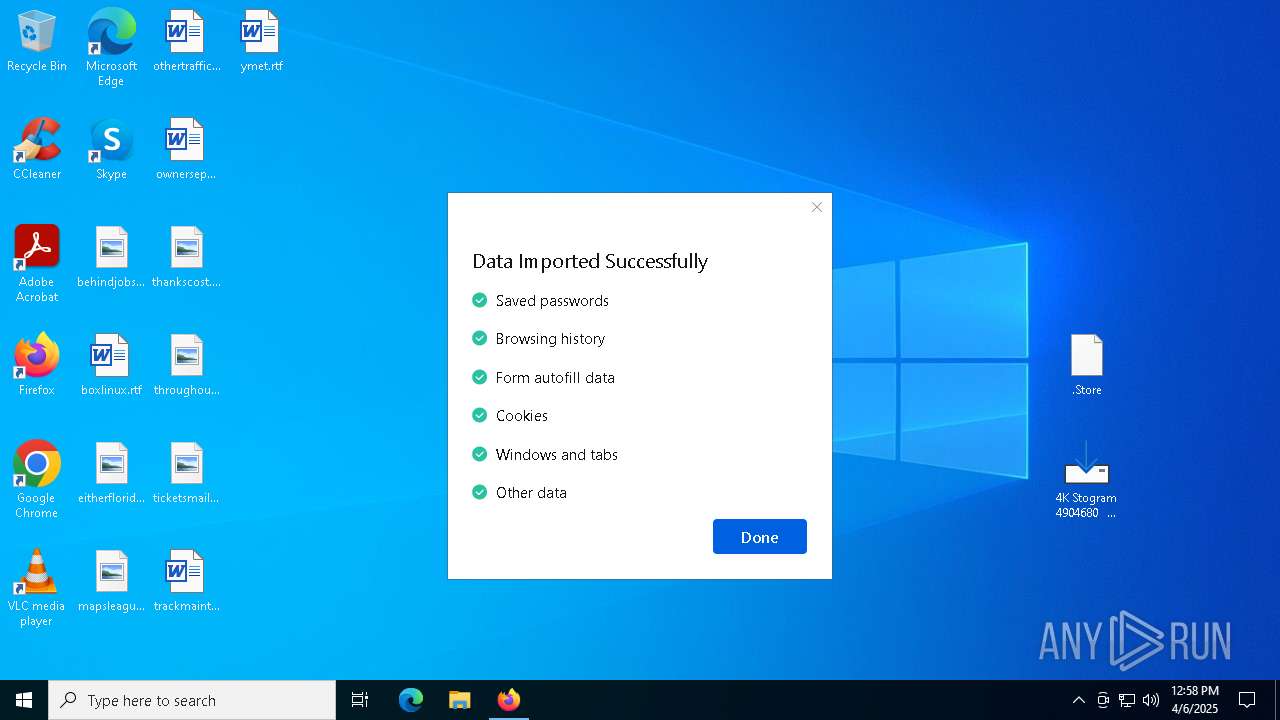Open Microsoft Edge desktop shortcut
Image resolution: width=1280 pixels, height=720 pixels.
(x=111, y=48)
